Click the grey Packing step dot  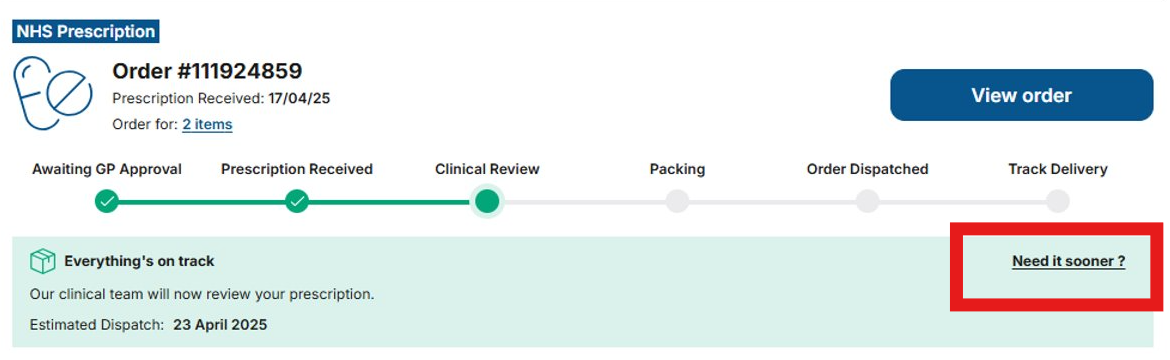click(678, 201)
